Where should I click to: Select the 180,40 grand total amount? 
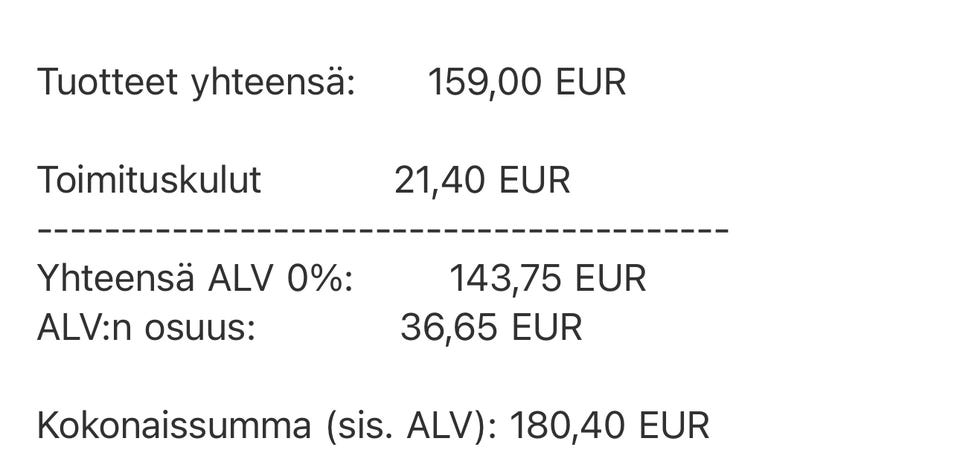point(568,426)
